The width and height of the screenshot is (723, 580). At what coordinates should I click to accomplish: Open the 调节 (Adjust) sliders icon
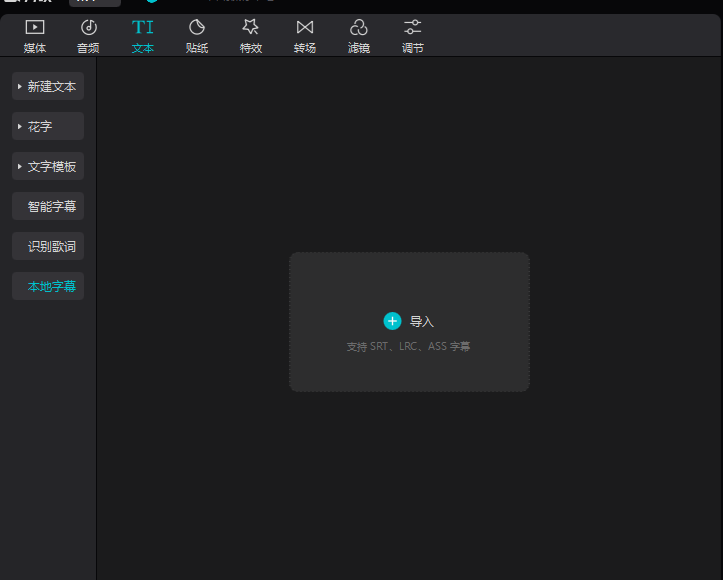click(x=412, y=27)
